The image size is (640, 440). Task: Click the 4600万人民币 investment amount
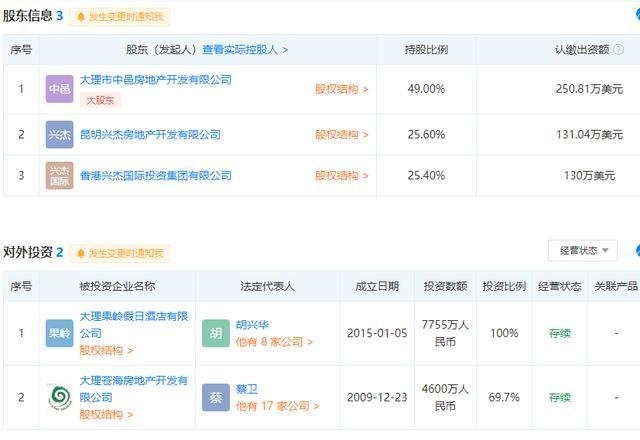click(x=445, y=397)
